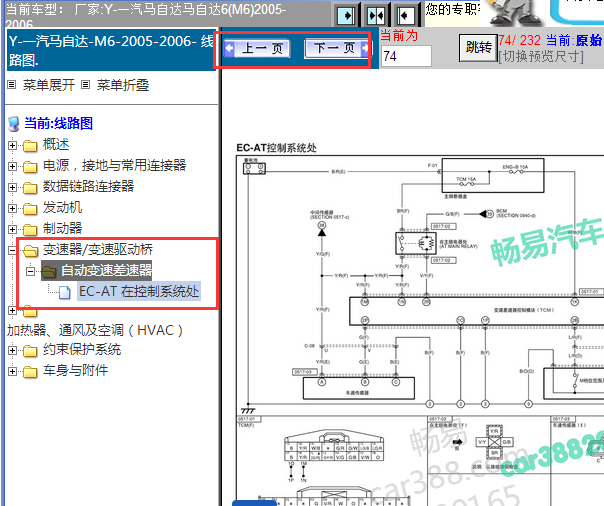Select 加热器、通风及空调 (HVAC) item
The width and height of the screenshot is (604, 506).
coord(95,330)
